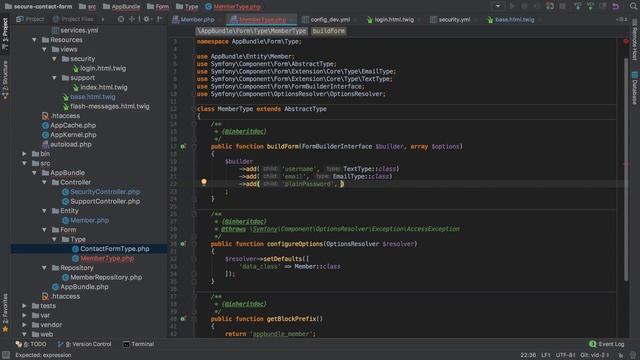Click cursor position 22:36 in status bar

pos(528,355)
